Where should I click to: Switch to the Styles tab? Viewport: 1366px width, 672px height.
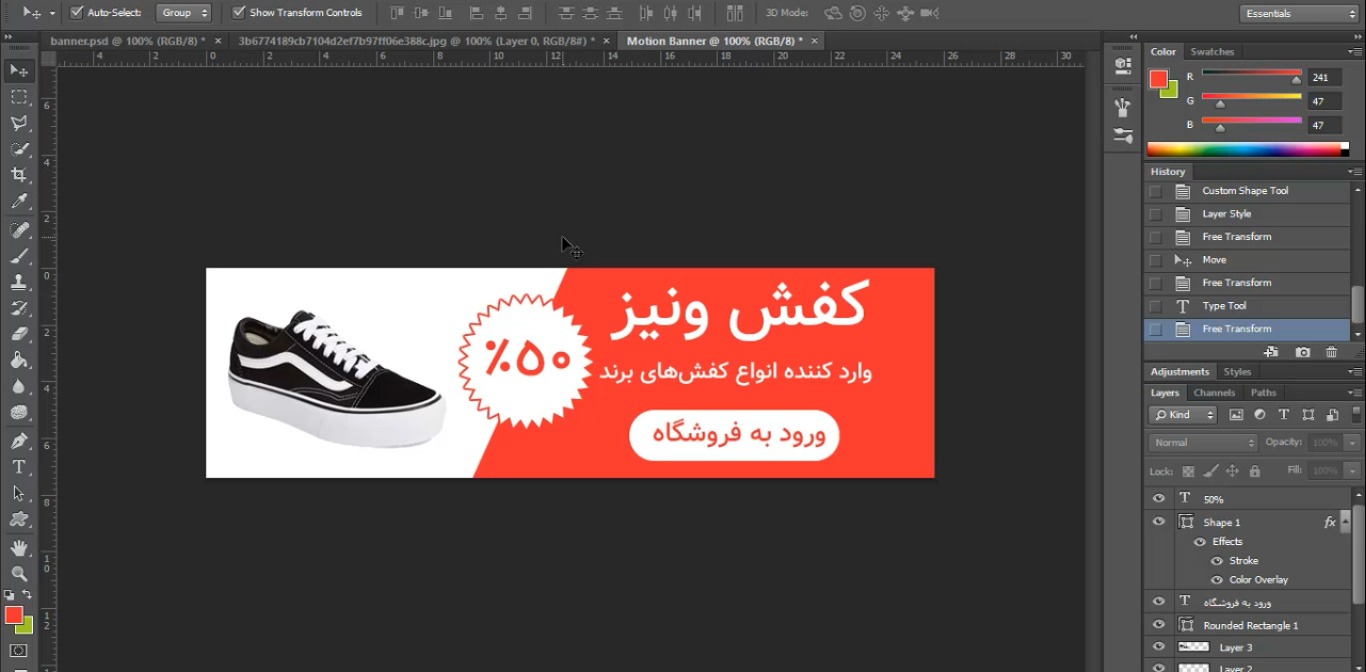tap(1237, 372)
